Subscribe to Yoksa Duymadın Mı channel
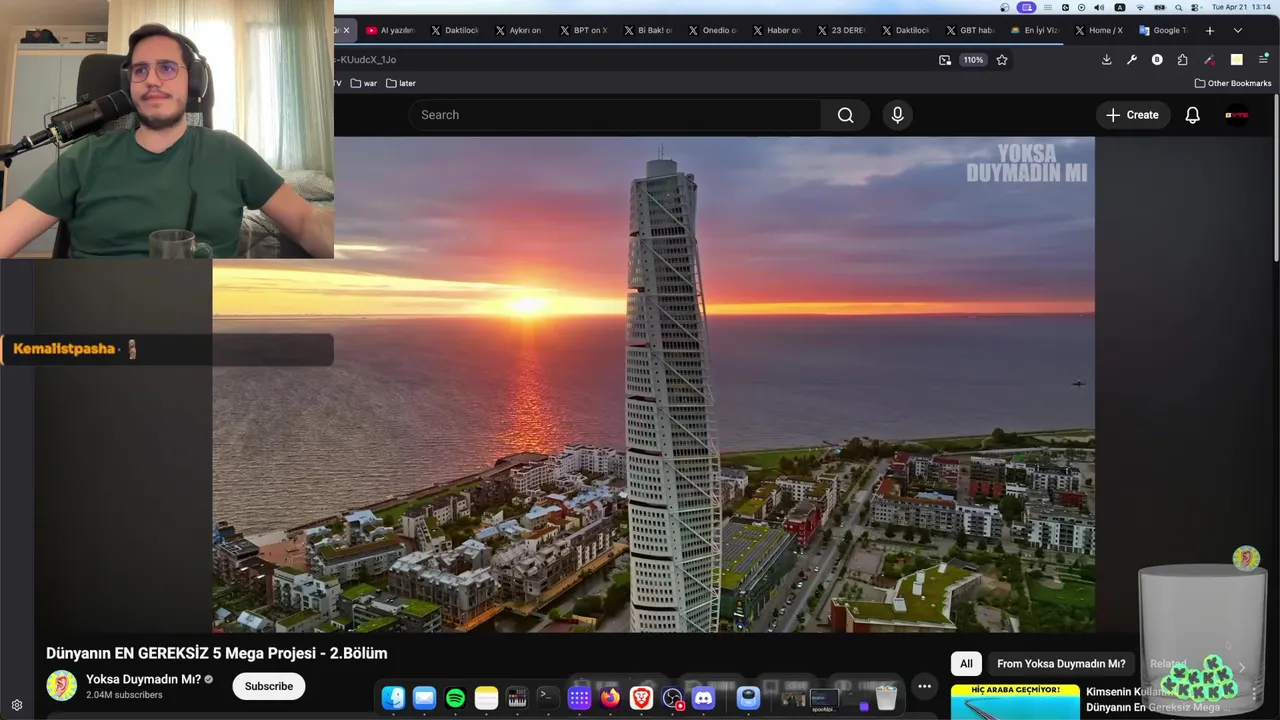1280x720 pixels. tap(269, 686)
